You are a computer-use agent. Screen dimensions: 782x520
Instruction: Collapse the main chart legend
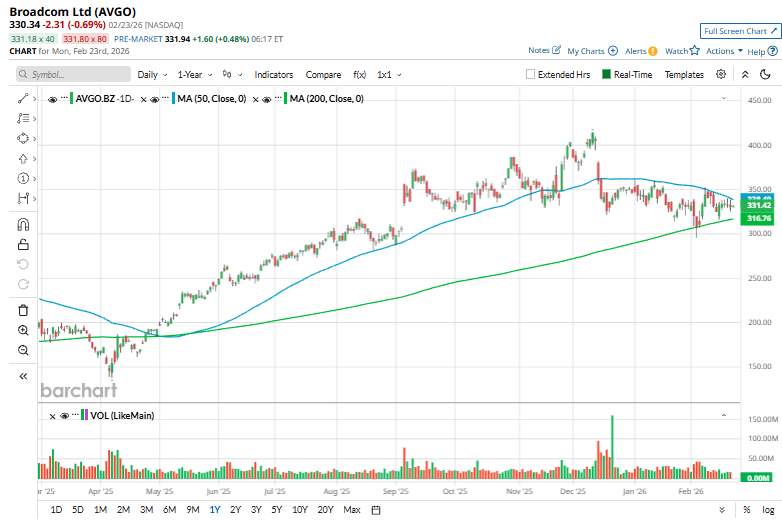coord(724,98)
